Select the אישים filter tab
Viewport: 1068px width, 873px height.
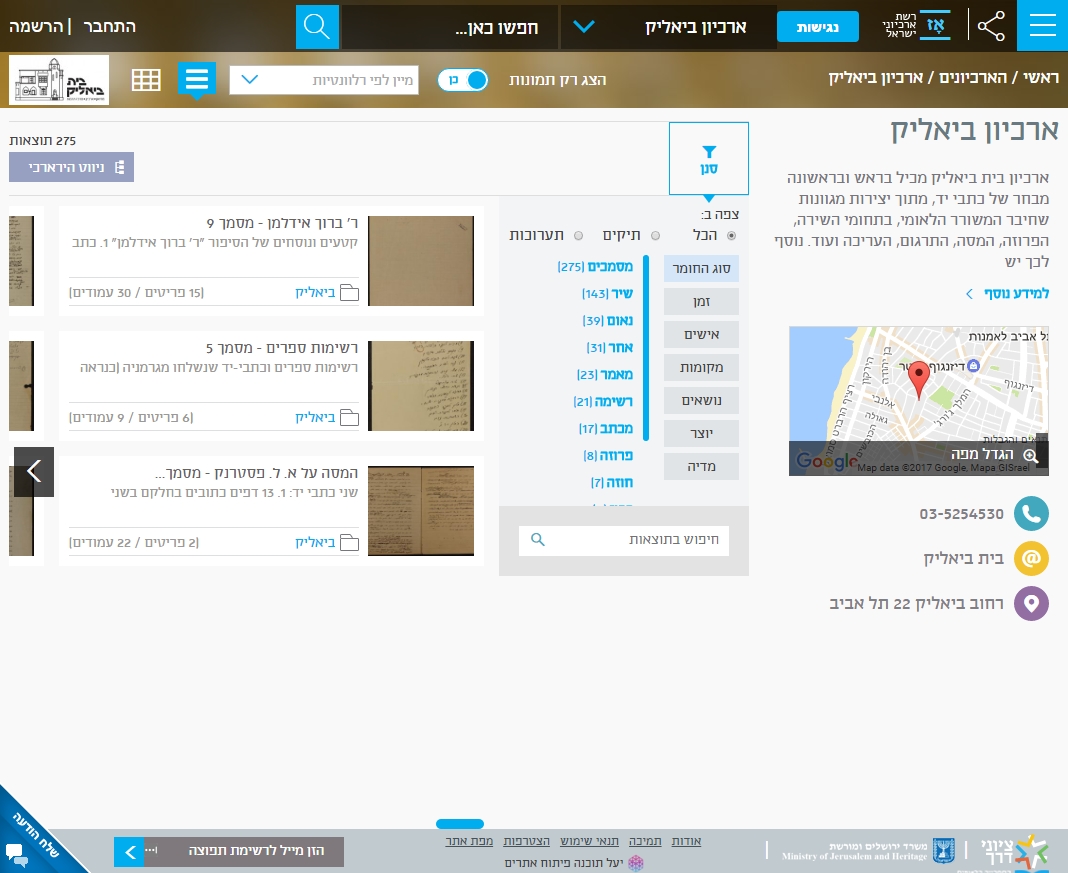(x=702, y=334)
